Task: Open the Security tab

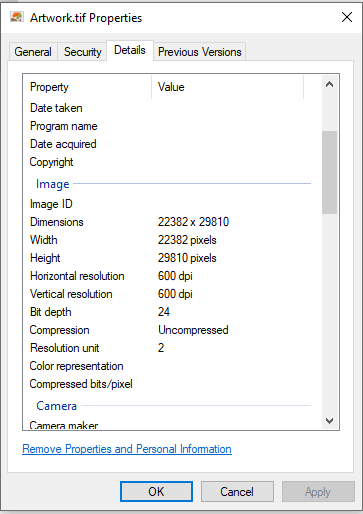Action: click(x=82, y=52)
